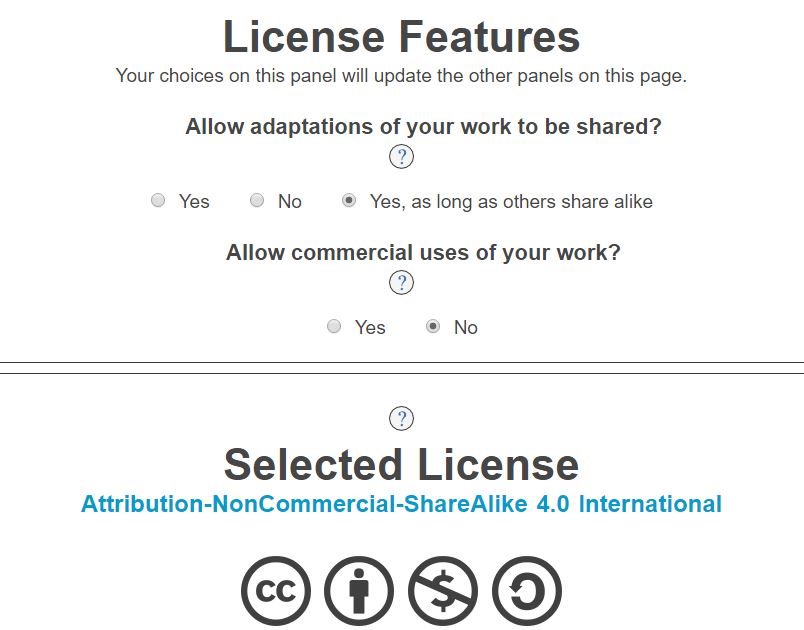This screenshot has width=804, height=630.
Task: Click the Attribution person icon
Action: coord(359,591)
